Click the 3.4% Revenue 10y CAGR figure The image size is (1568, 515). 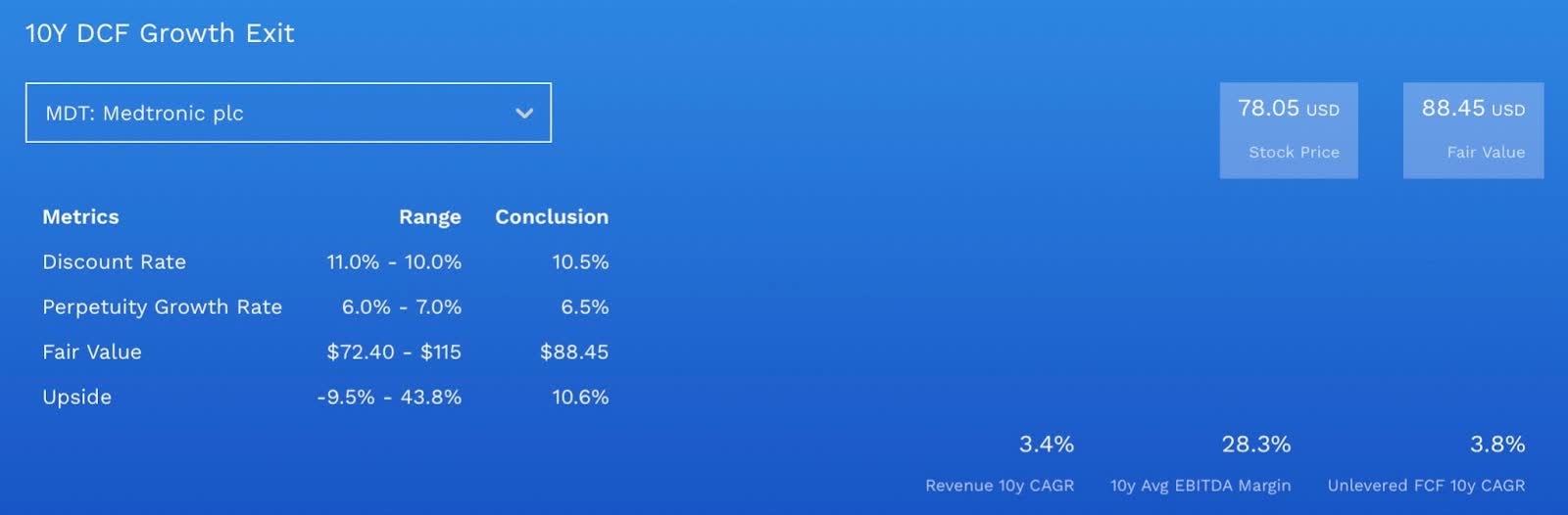1046,445
